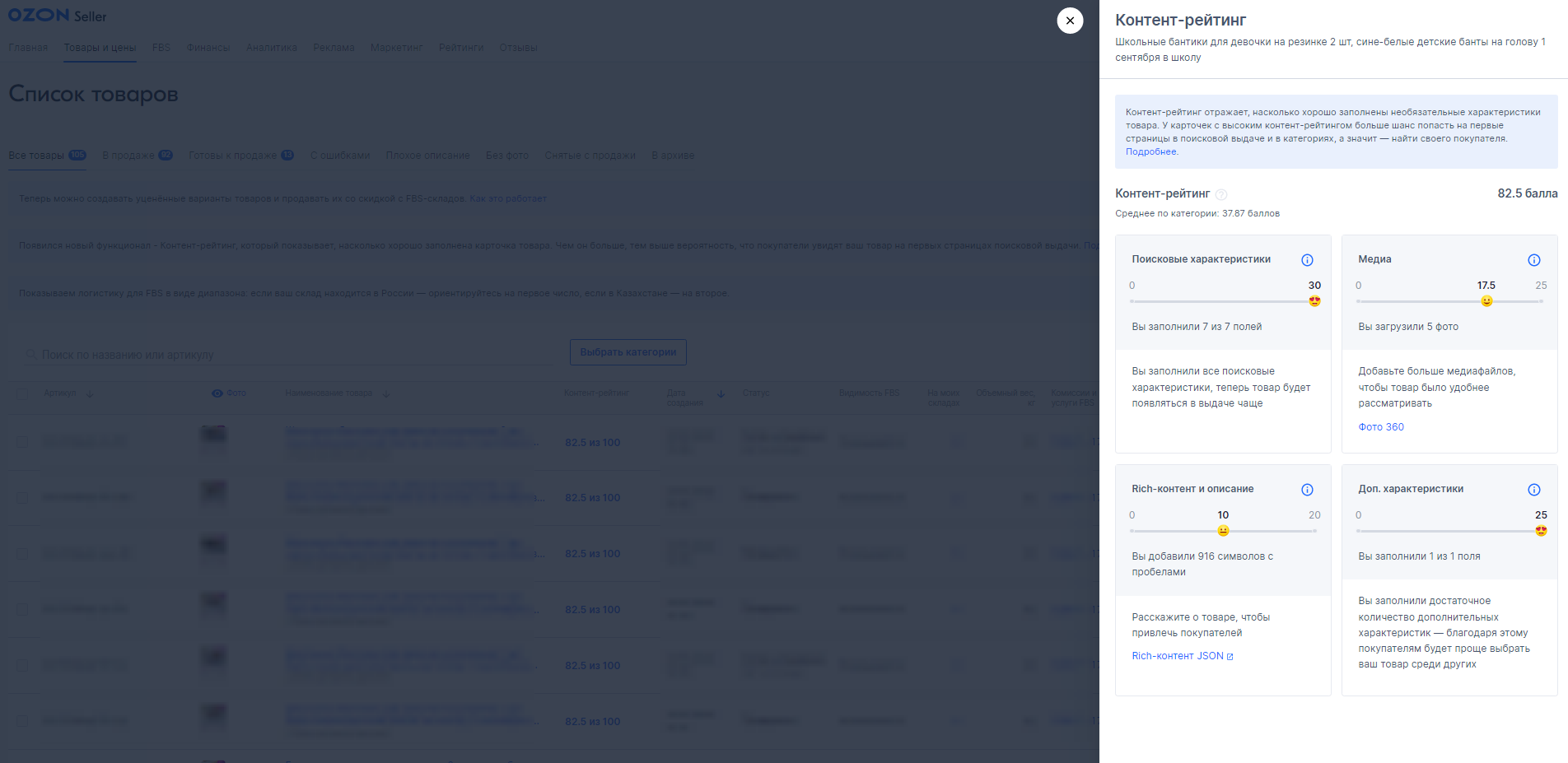Open info icon for Rich-контент и описание
Image resolution: width=1568 pixels, height=763 pixels.
pos(1307,490)
